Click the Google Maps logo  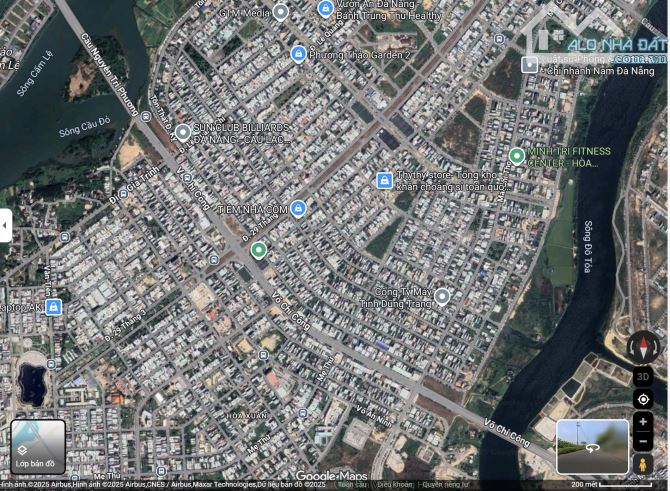331,476
